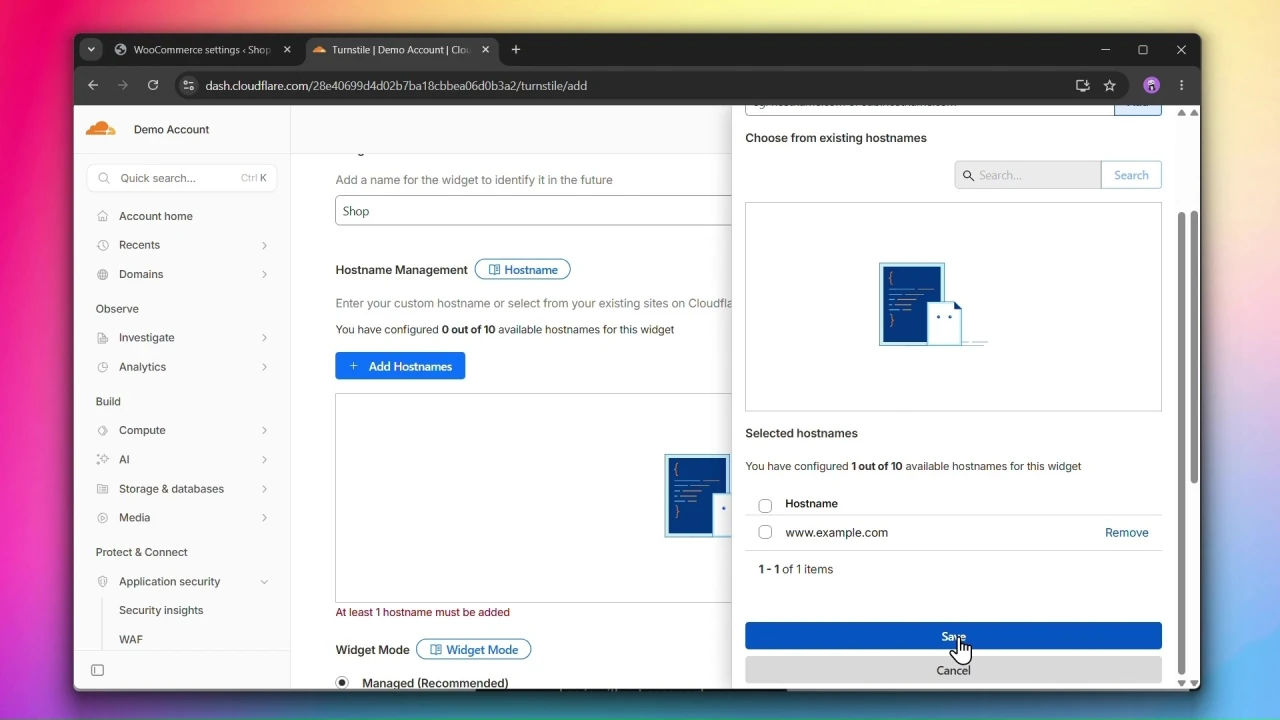Click Demo Account name in sidebar
Screen dimensions: 1280x720
pos(172,129)
